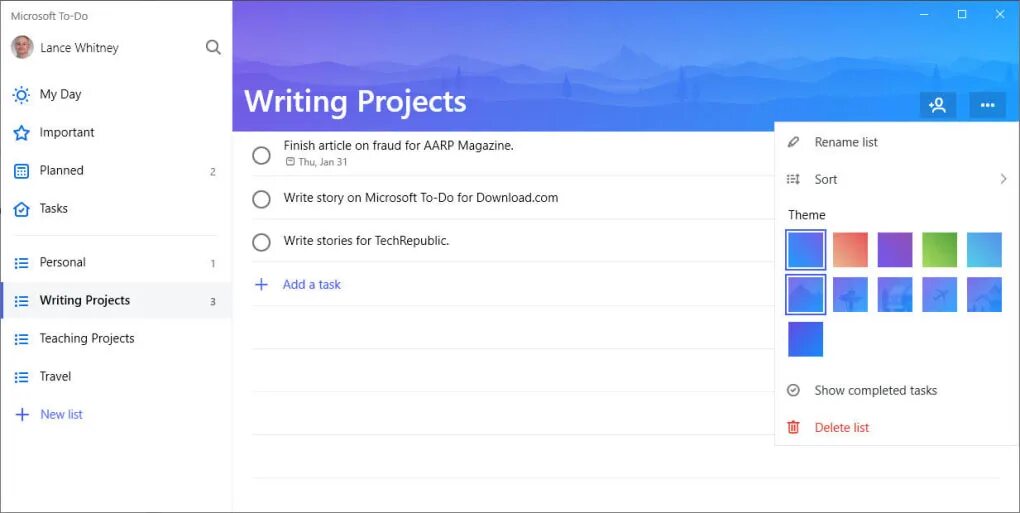Click the Tasks home icon
Screen dimensions: 1020x513
pyautogui.click(x=21, y=209)
